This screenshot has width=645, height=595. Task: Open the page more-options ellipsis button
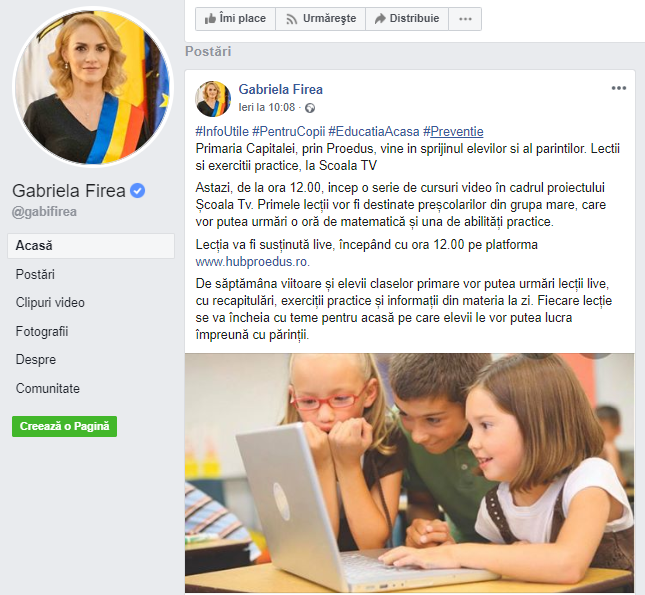pos(465,19)
